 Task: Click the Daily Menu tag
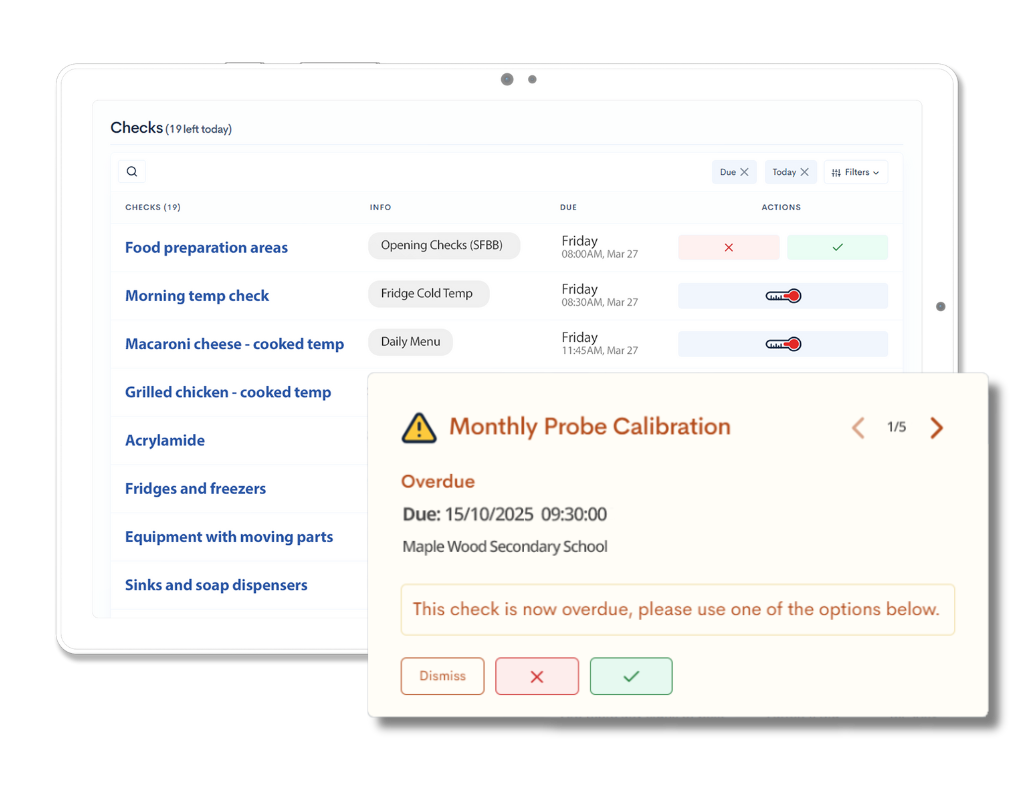point(411,342)
